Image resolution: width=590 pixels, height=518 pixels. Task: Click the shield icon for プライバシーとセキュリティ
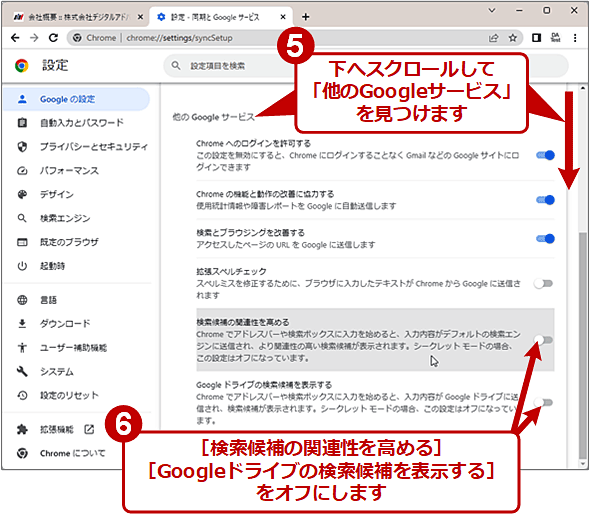tap(22, 147)
